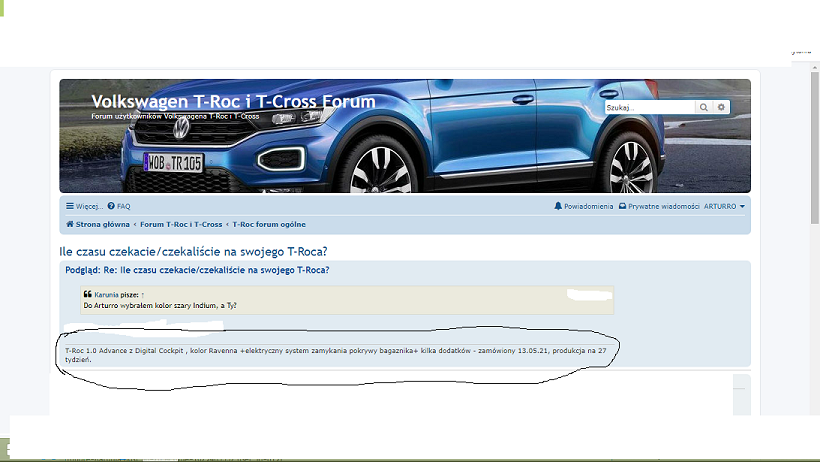Click the Szukaj search input field

[x=650, y=107]
